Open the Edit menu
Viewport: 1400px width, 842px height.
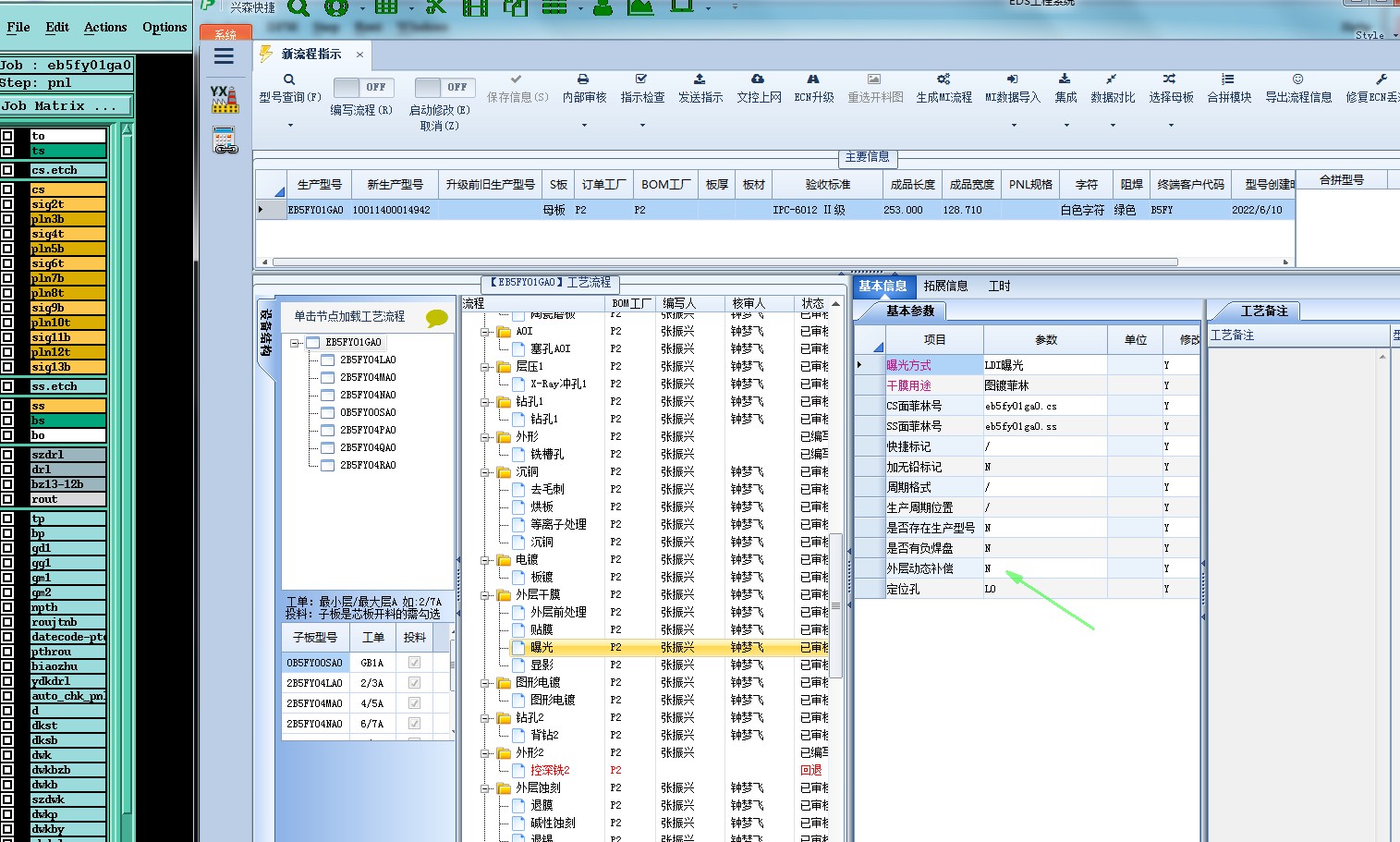point(57,27)
